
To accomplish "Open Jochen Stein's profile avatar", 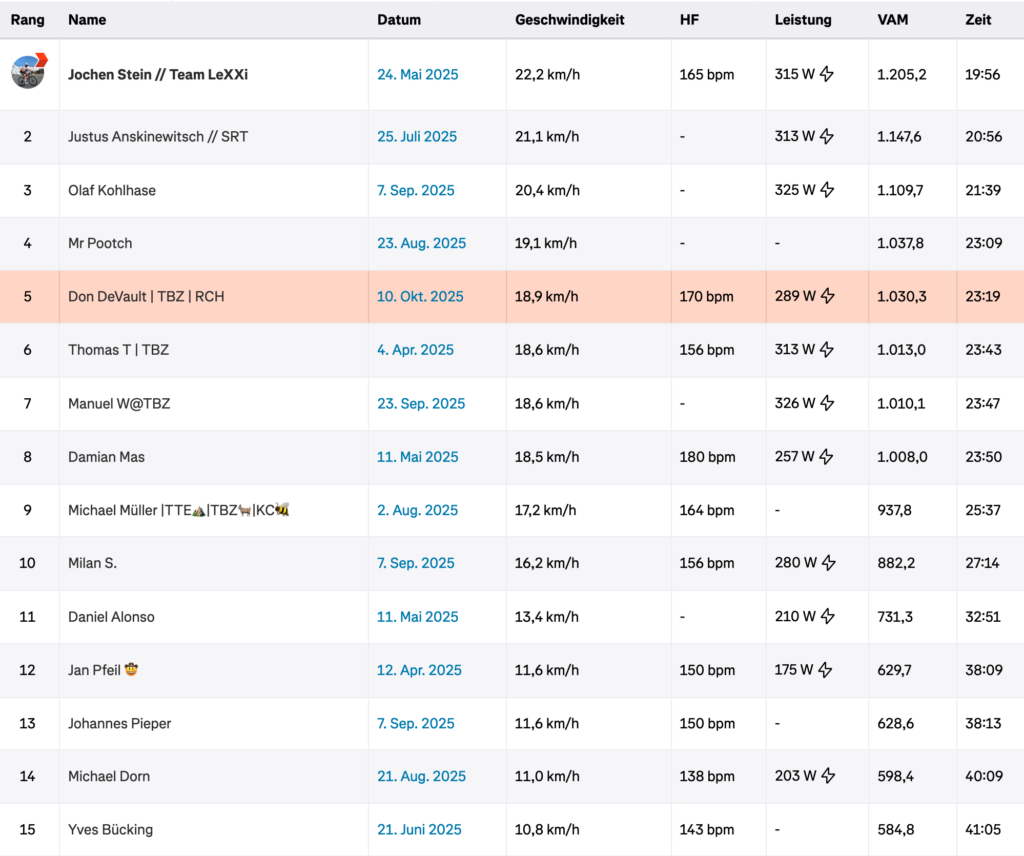I will [x=28, y=72].
